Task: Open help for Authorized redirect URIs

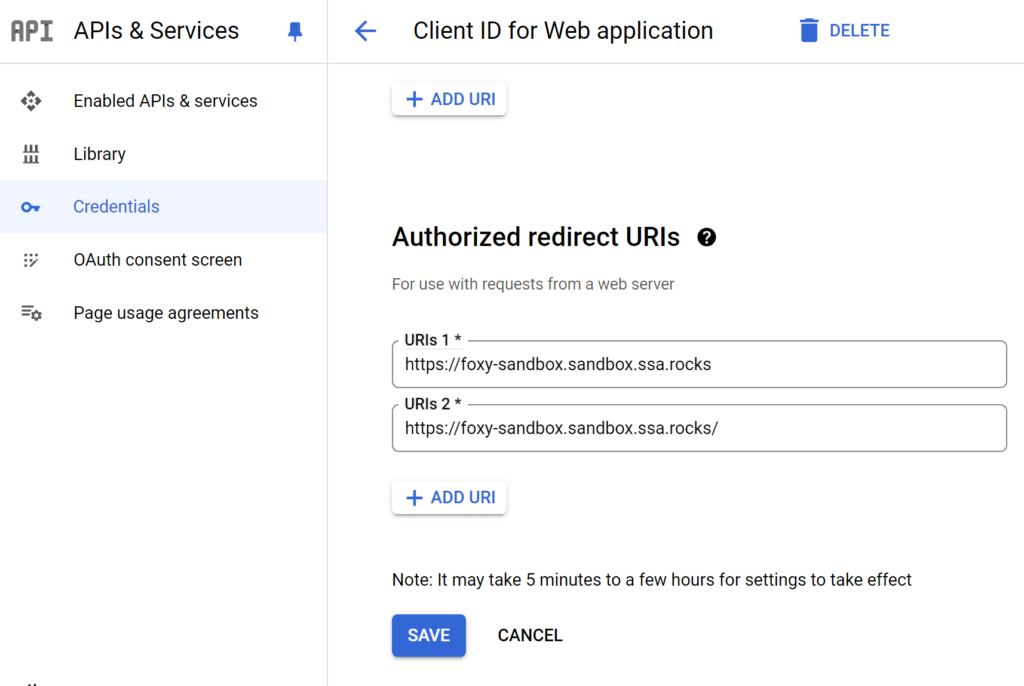Action: [x=707, y=237]
